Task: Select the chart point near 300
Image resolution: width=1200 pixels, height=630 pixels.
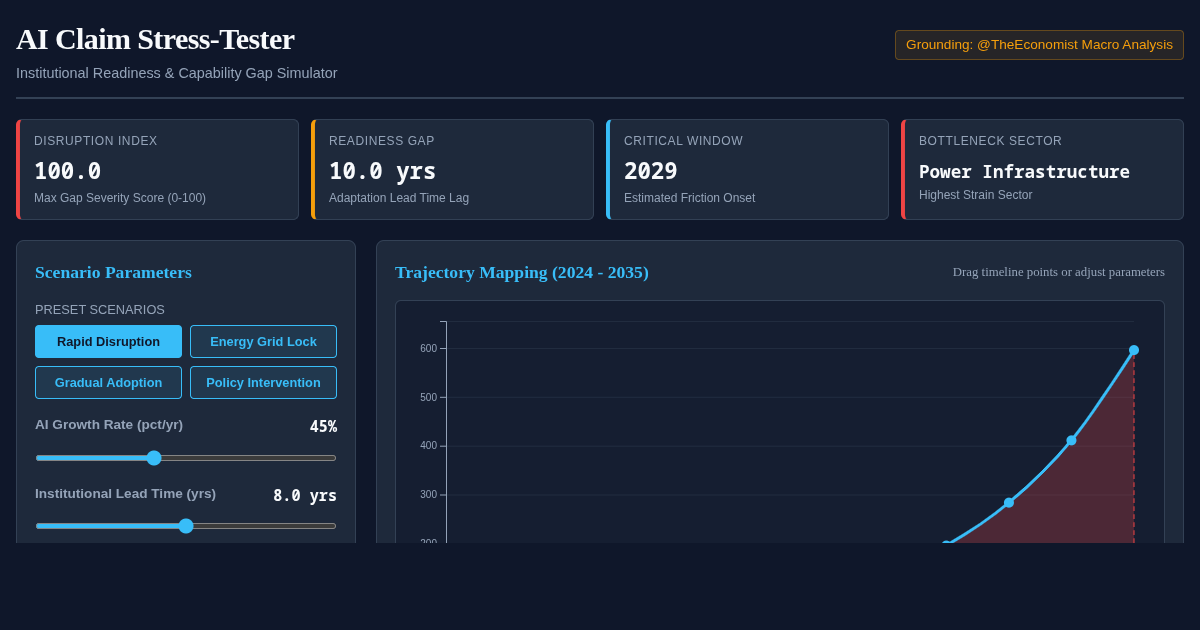Action: (1009, 503)
